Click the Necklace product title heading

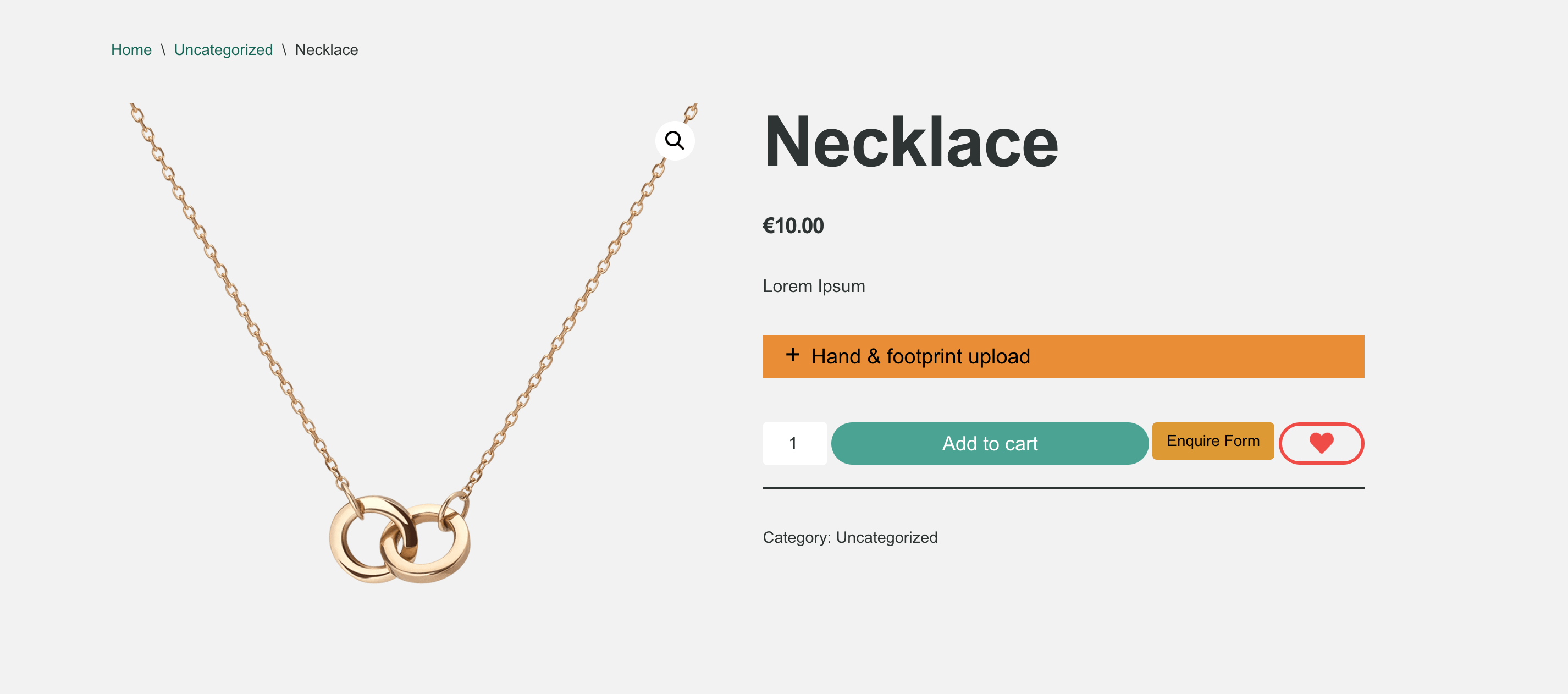click(910, 142)
